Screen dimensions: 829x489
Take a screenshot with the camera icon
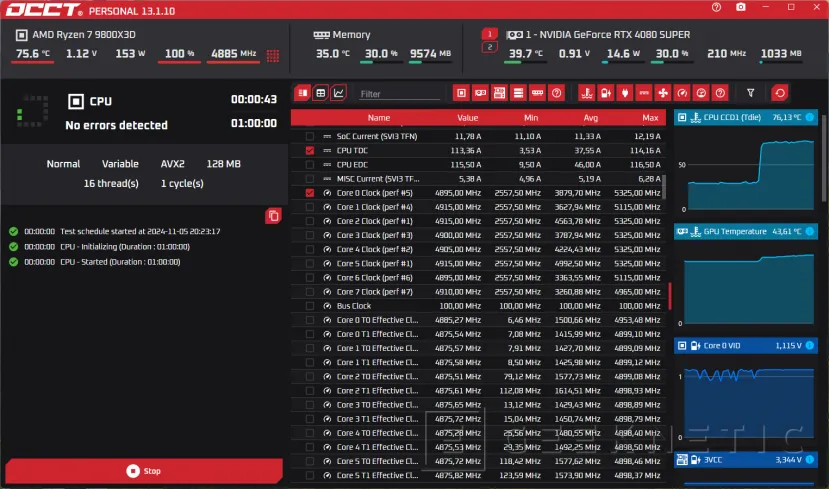741,7
